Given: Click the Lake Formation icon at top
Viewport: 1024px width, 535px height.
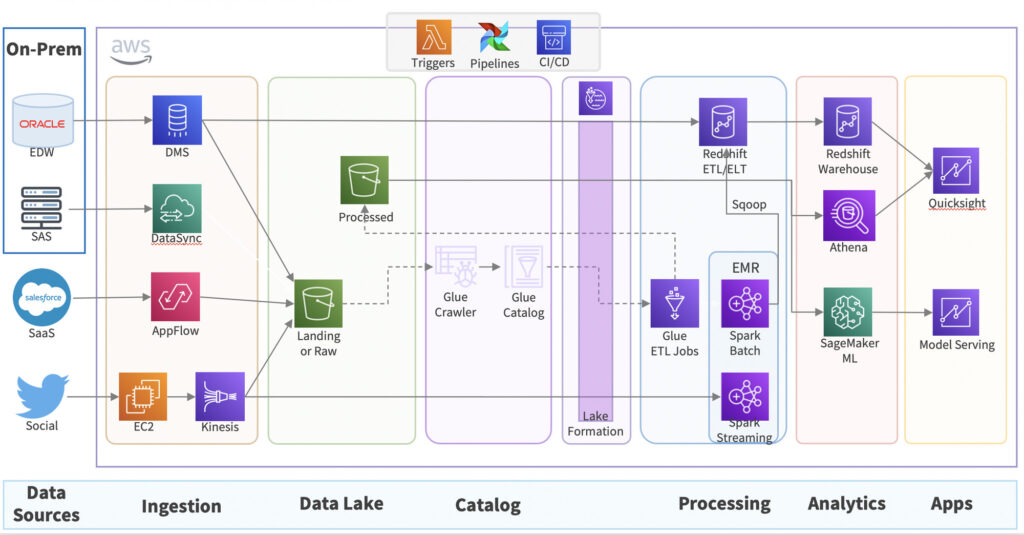Looking at the screenshot, I should (595, 99).
